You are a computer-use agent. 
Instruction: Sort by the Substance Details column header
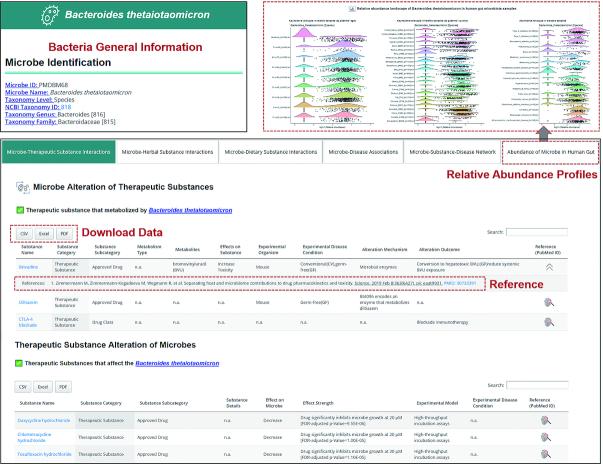point(237,403)
